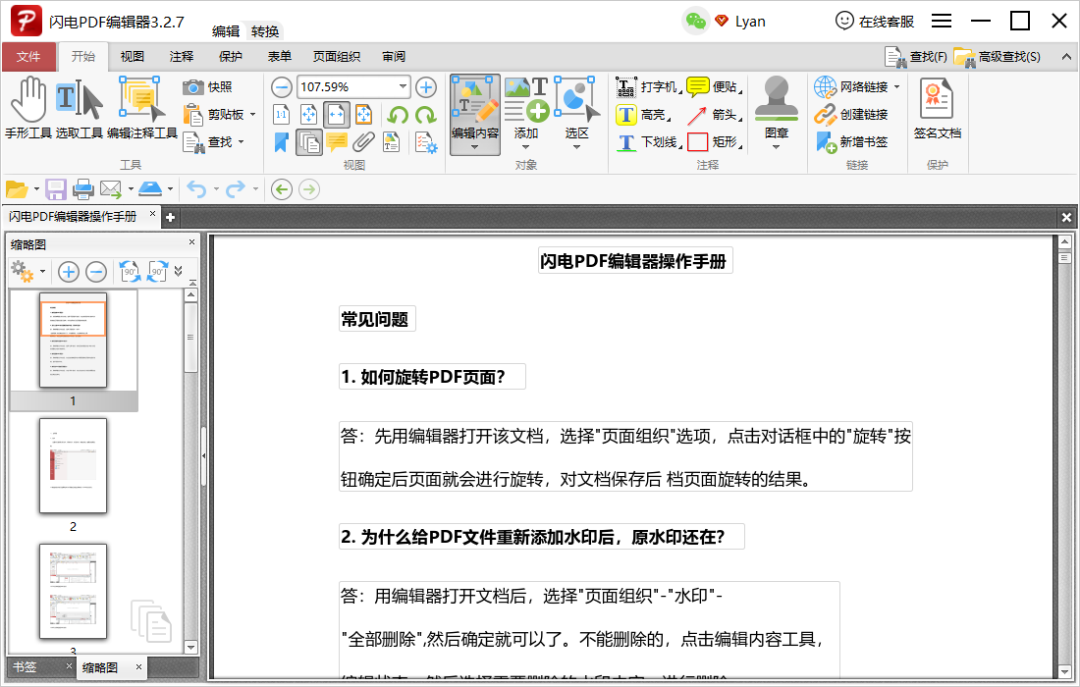Open the 保护 ribbon tab
Image resolution: width=1080 pixels, height=687 pixels.
coord(230,57)
